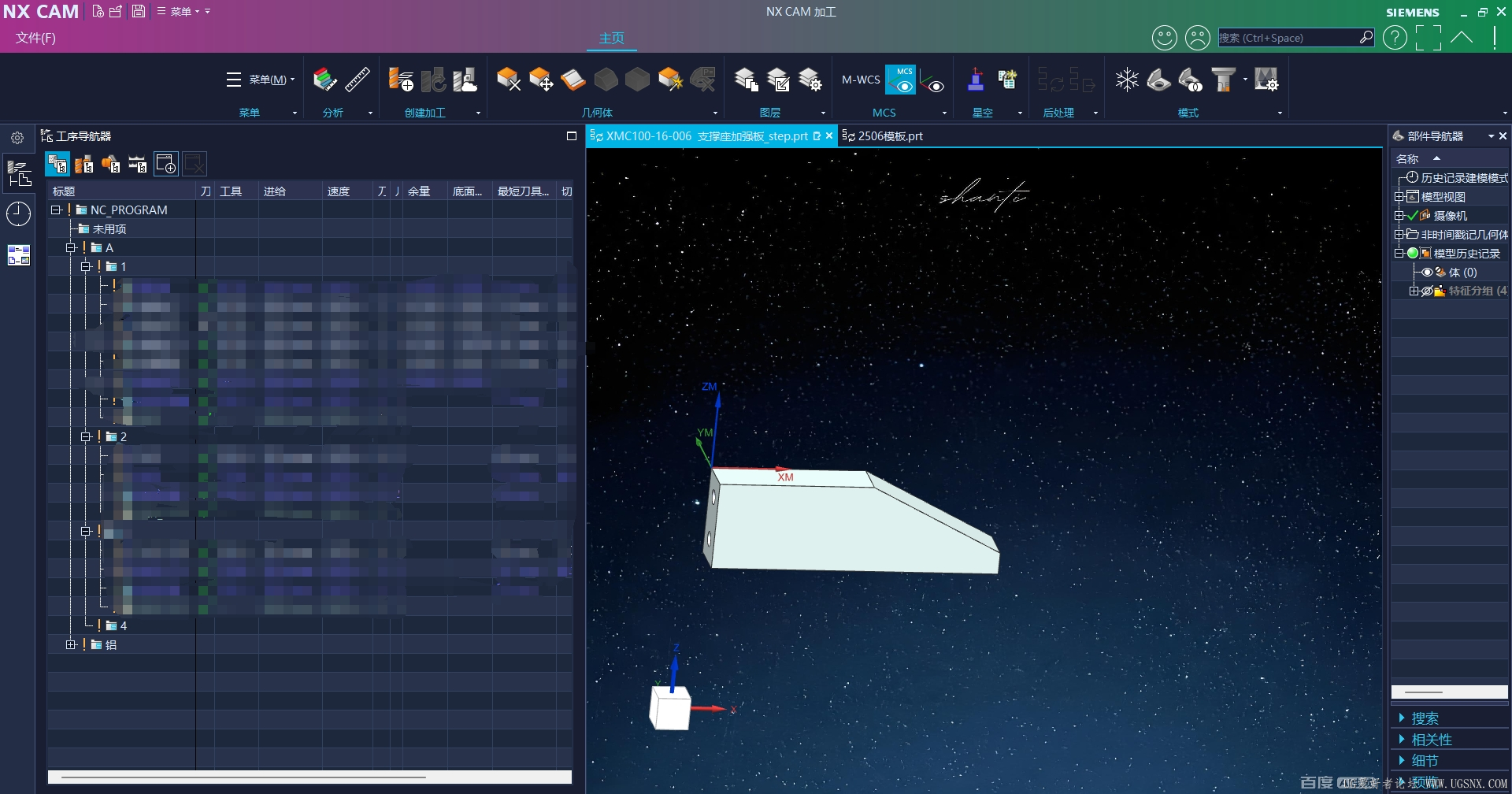Image resolution: width=1512 pixels, height=794 pixels.
Task: Click the delete body geometry icon
Action: click(509, 80)
